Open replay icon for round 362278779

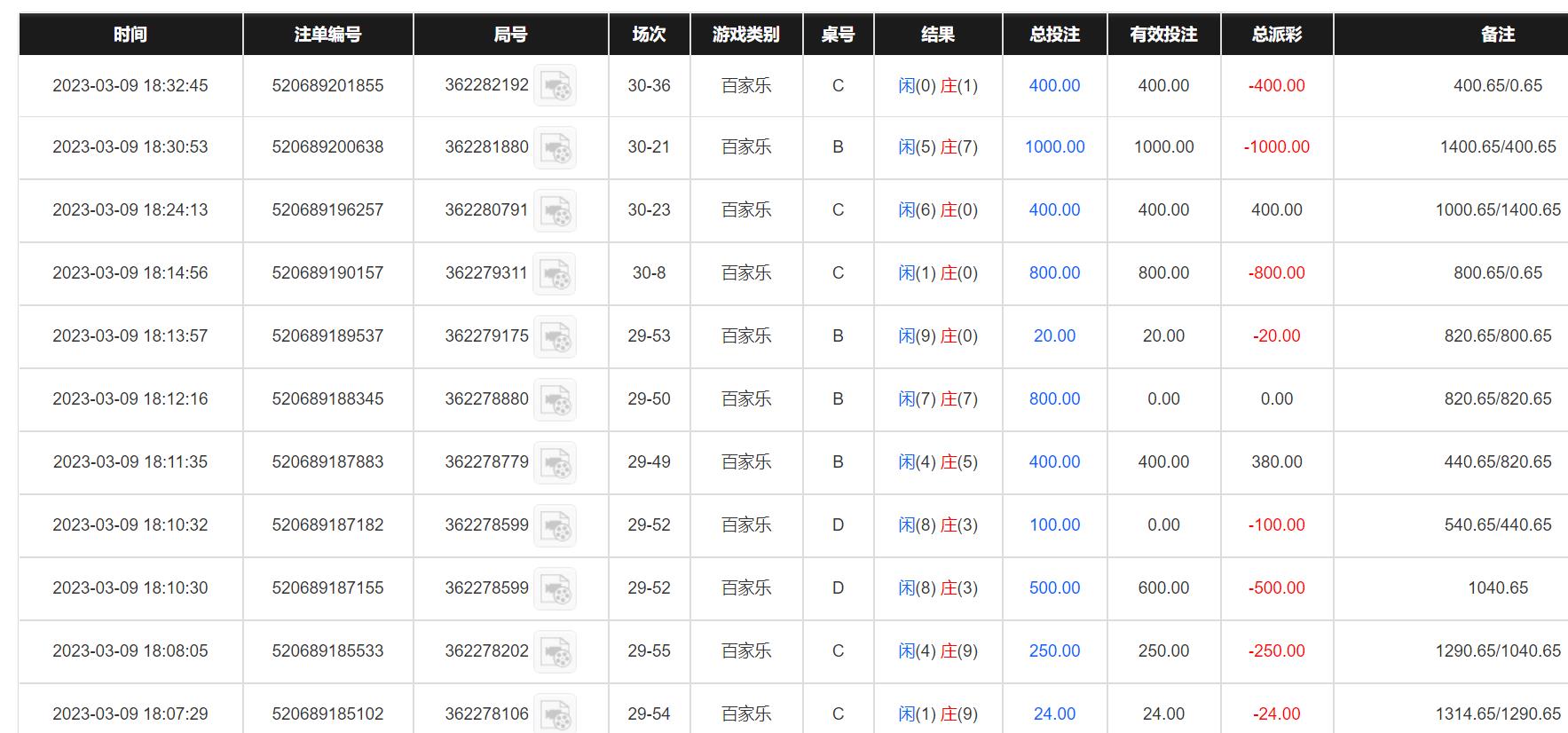555,462
